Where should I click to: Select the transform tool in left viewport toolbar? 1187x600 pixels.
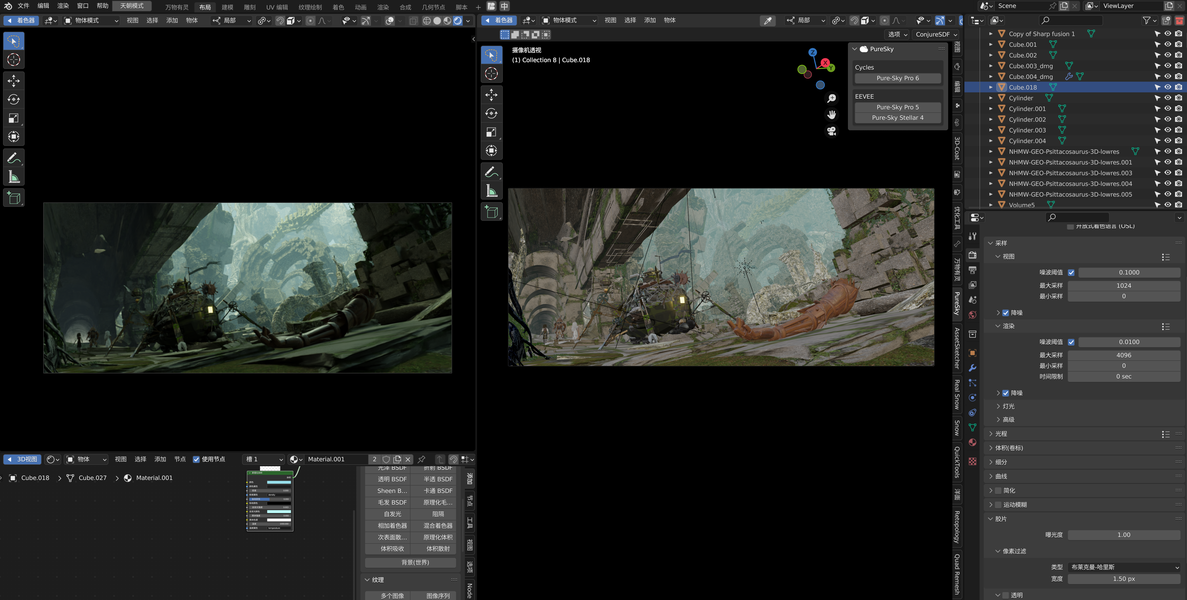pyautogui.click(x=14, y=137)
